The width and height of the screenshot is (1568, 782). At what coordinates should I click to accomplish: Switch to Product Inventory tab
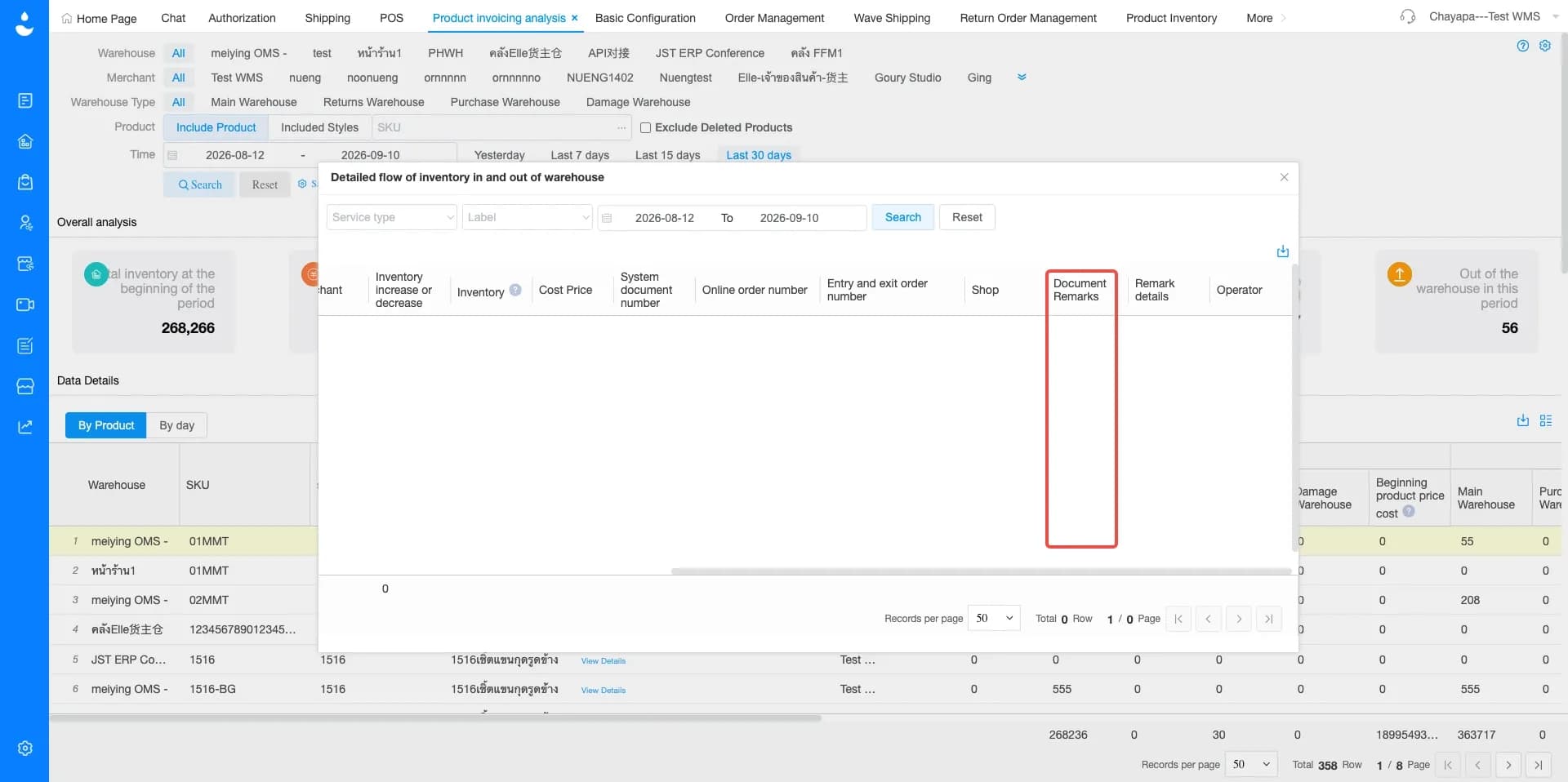(x=1171, y=18)
